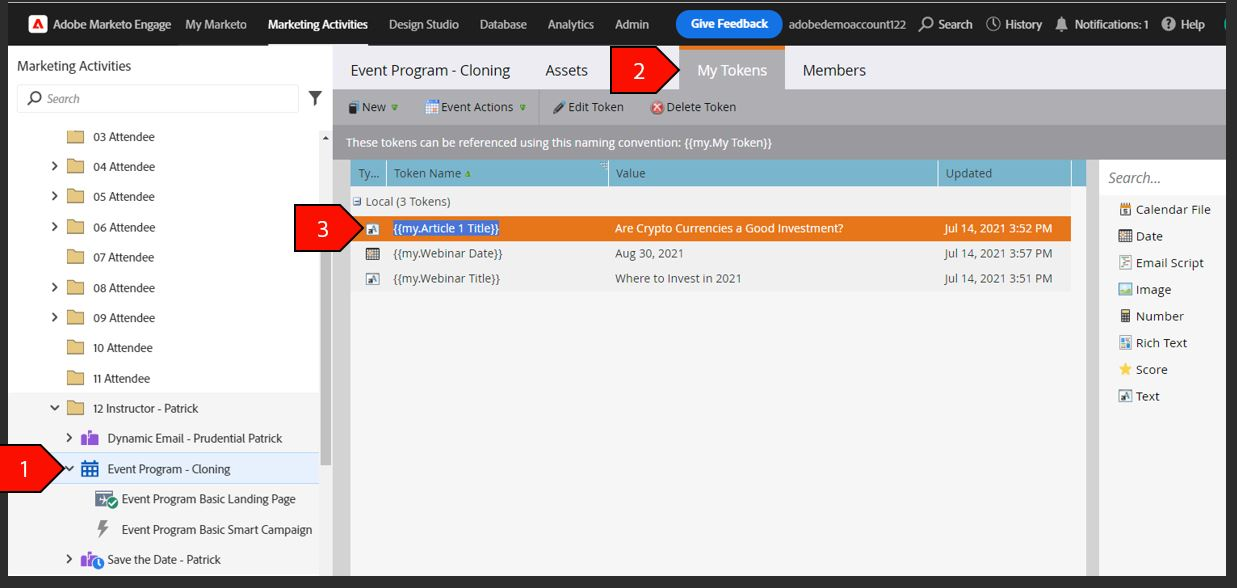Collapse the 12 Instructor - Patrick folder

[55, 408]
